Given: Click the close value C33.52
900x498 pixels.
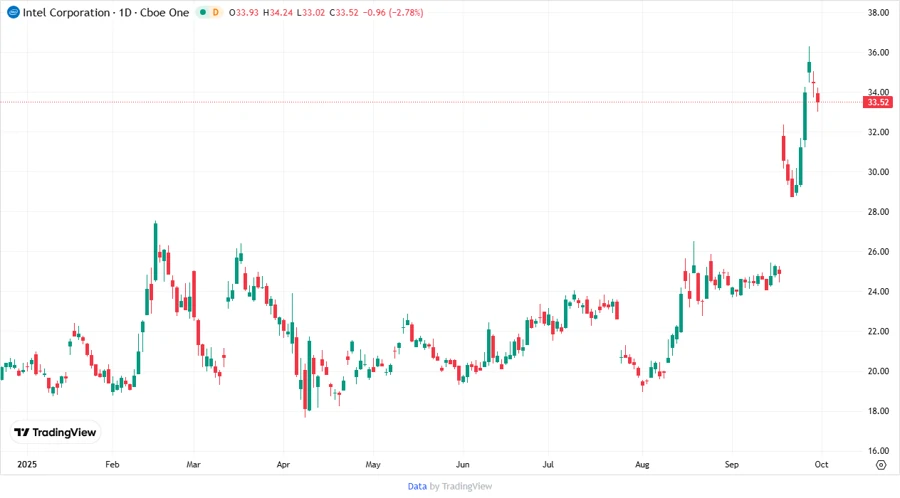Looking at the screenshot, I should 344,12.
